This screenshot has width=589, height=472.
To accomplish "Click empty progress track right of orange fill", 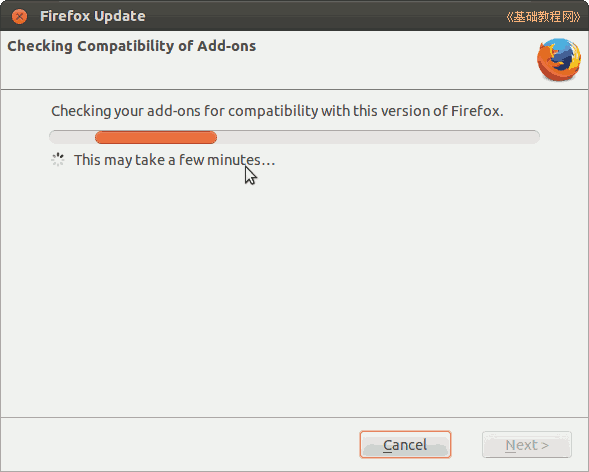I will pyautogui.click(x=378, y=137).
